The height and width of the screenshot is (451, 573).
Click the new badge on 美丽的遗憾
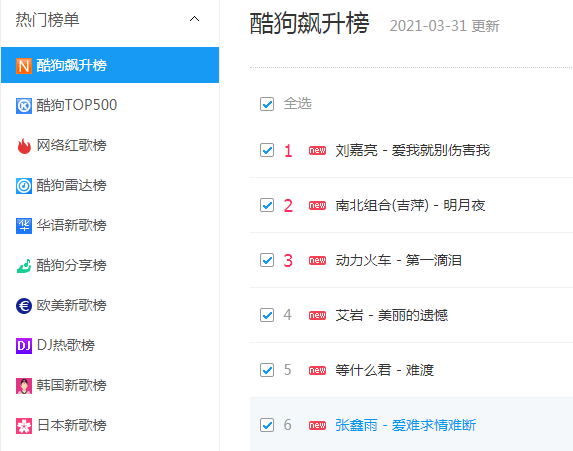(x=317, y=315)
